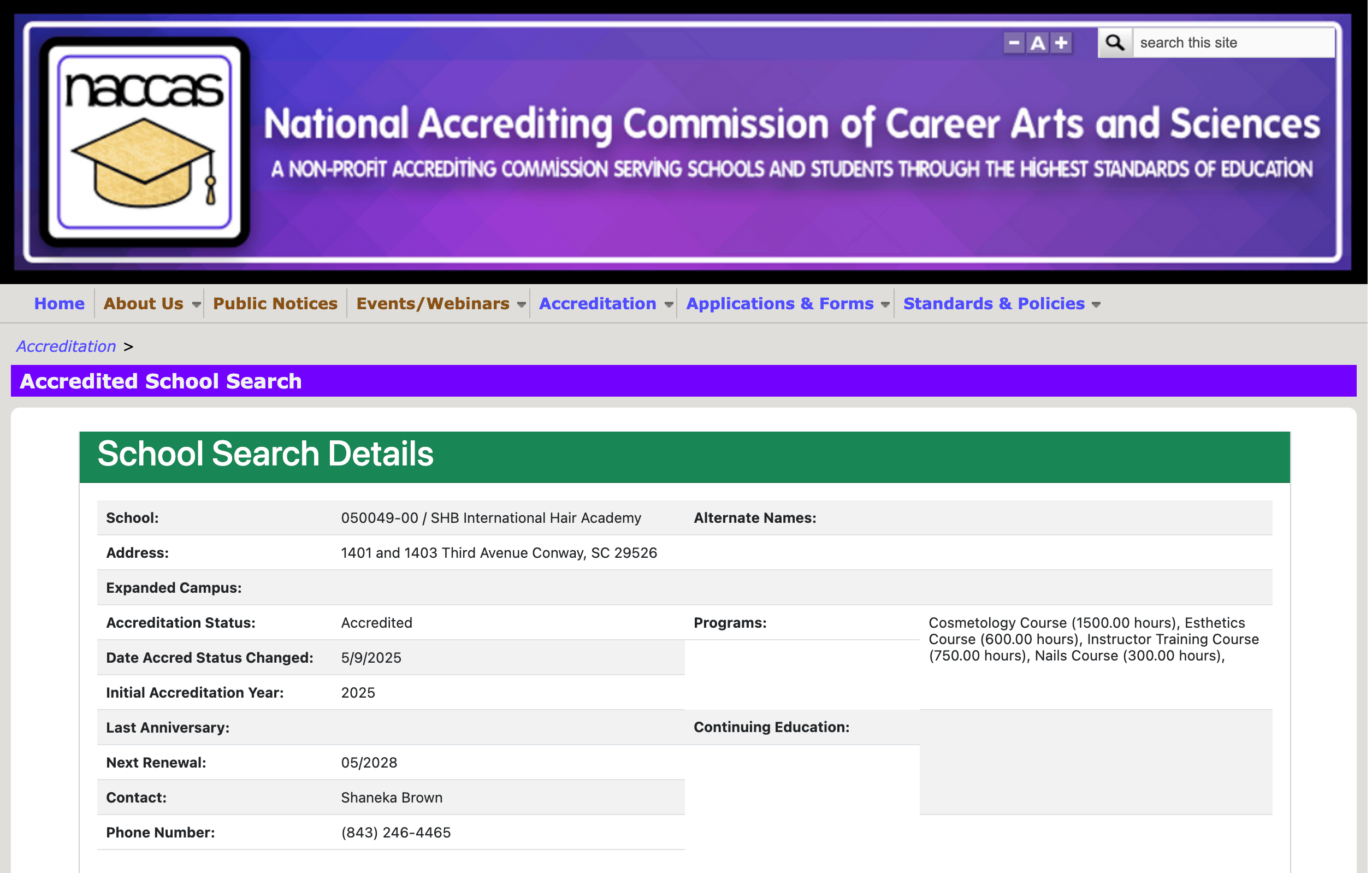This screenshot has height=873, width=1372.
Task: Click the search this site field
Action: [x=1232, y=43]
